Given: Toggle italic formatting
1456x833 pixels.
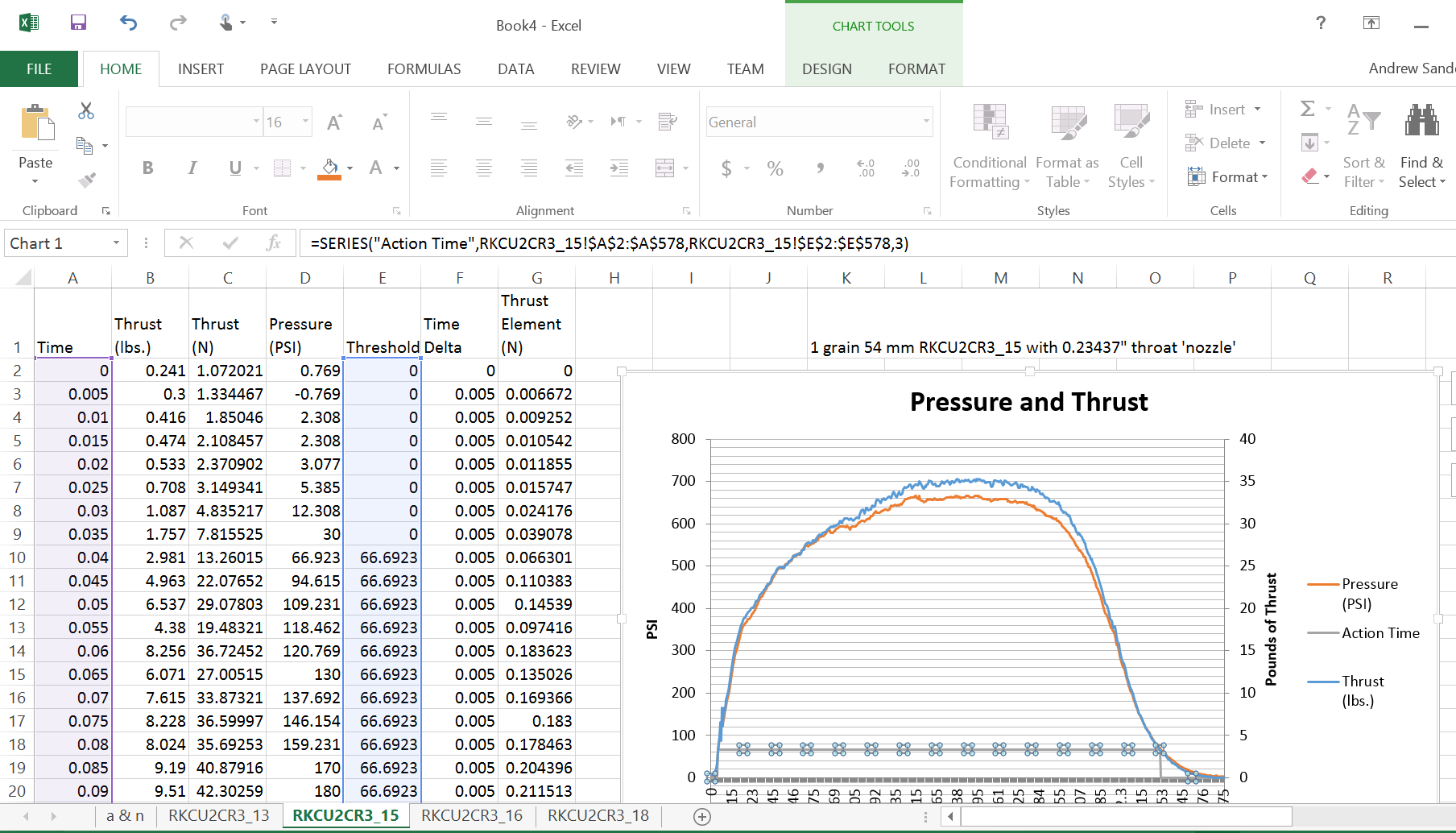Looking at the screenshot, I should (x=192, y=168).
